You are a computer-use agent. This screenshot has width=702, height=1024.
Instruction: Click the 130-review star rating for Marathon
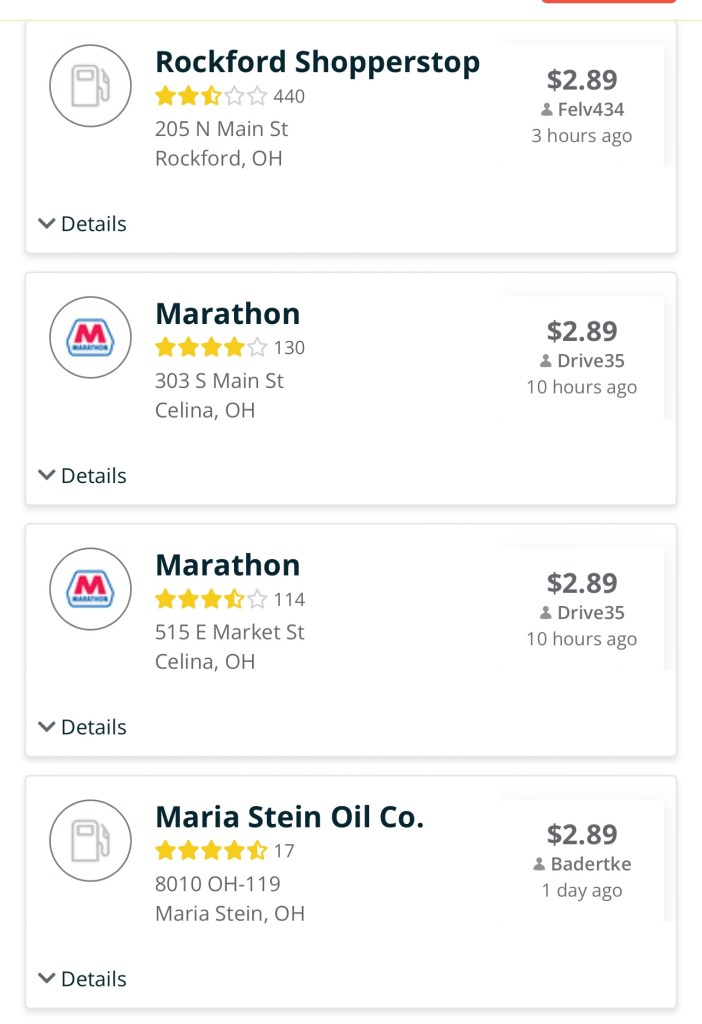click(x=211, y=348)
